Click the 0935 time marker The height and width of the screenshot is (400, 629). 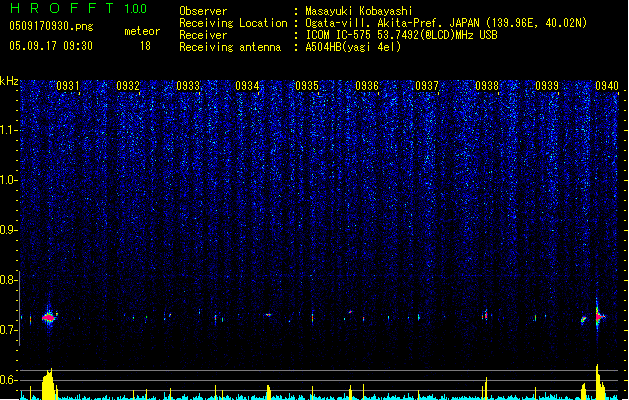pos(307,86)
